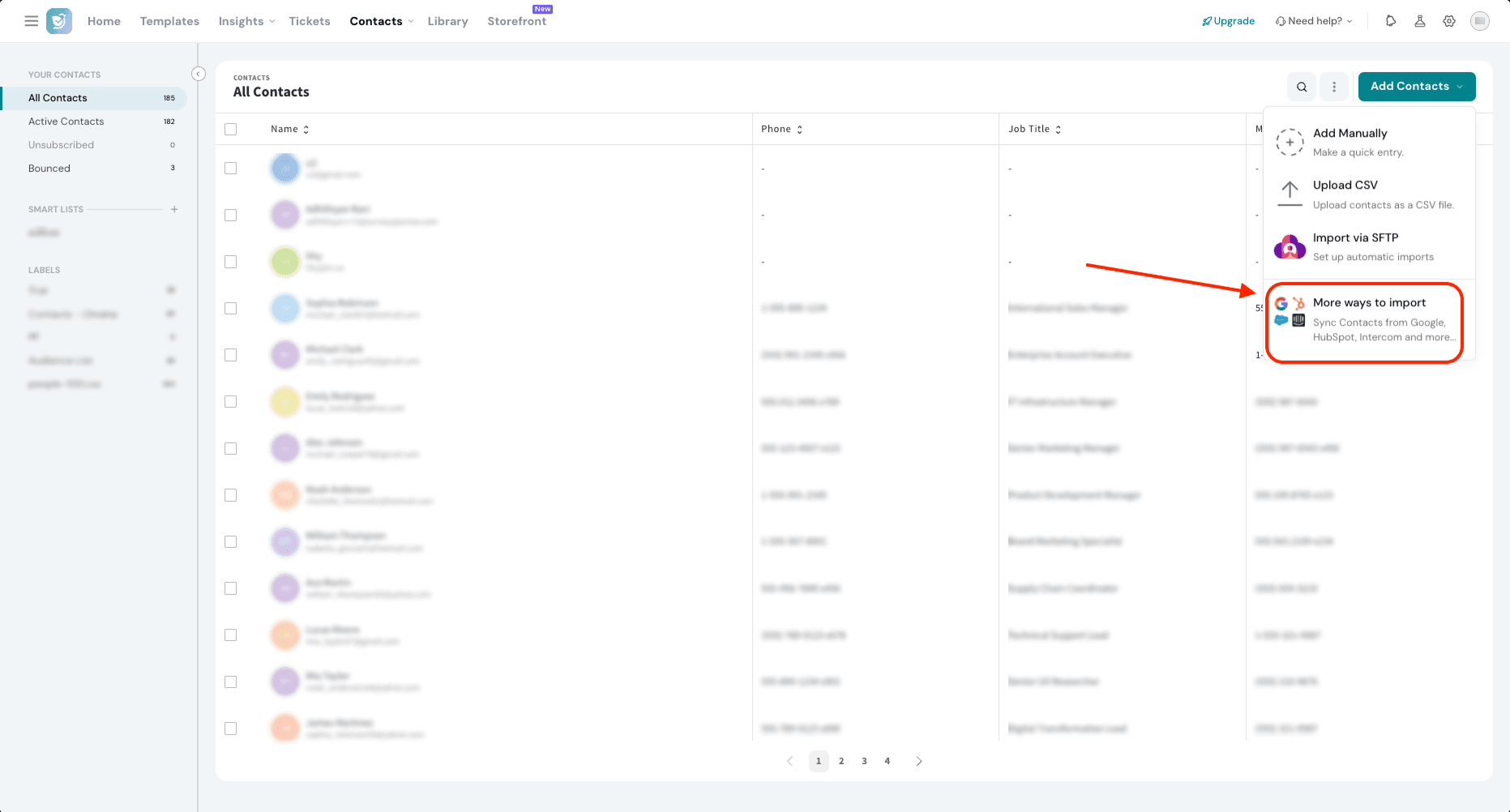Collapse the sidebar with arrow icon
The height and width of the screenshot is (812, 1510).
[x=199, y=74]
